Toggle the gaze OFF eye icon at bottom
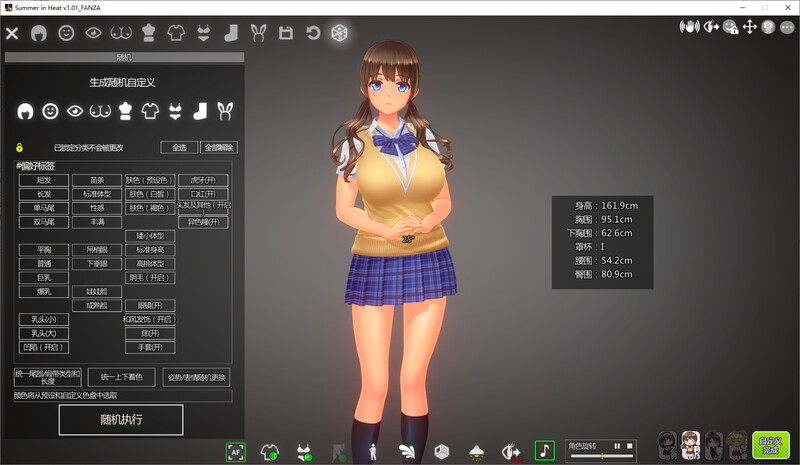 coord(511,452)
